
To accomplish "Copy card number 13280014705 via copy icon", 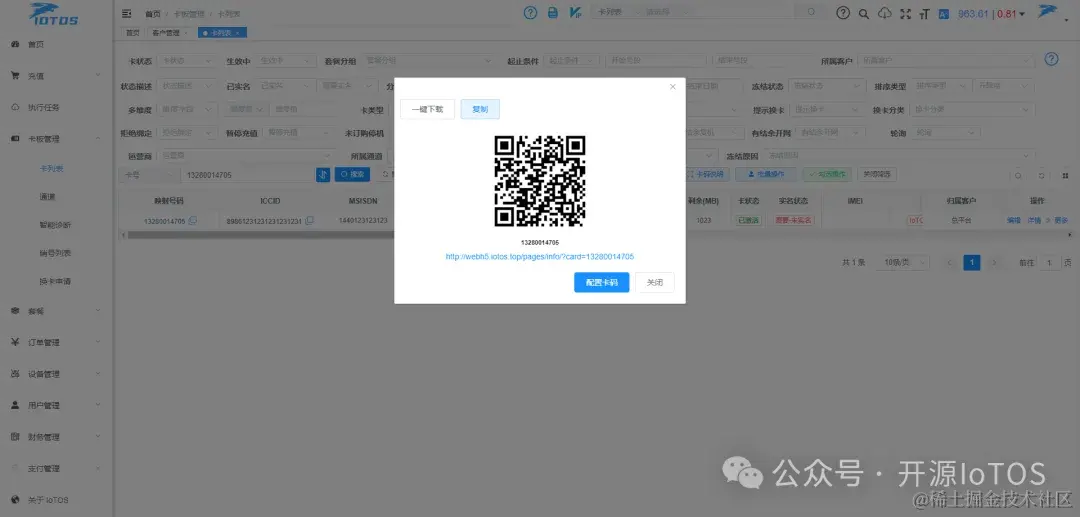I will click(x=193, y=221).
